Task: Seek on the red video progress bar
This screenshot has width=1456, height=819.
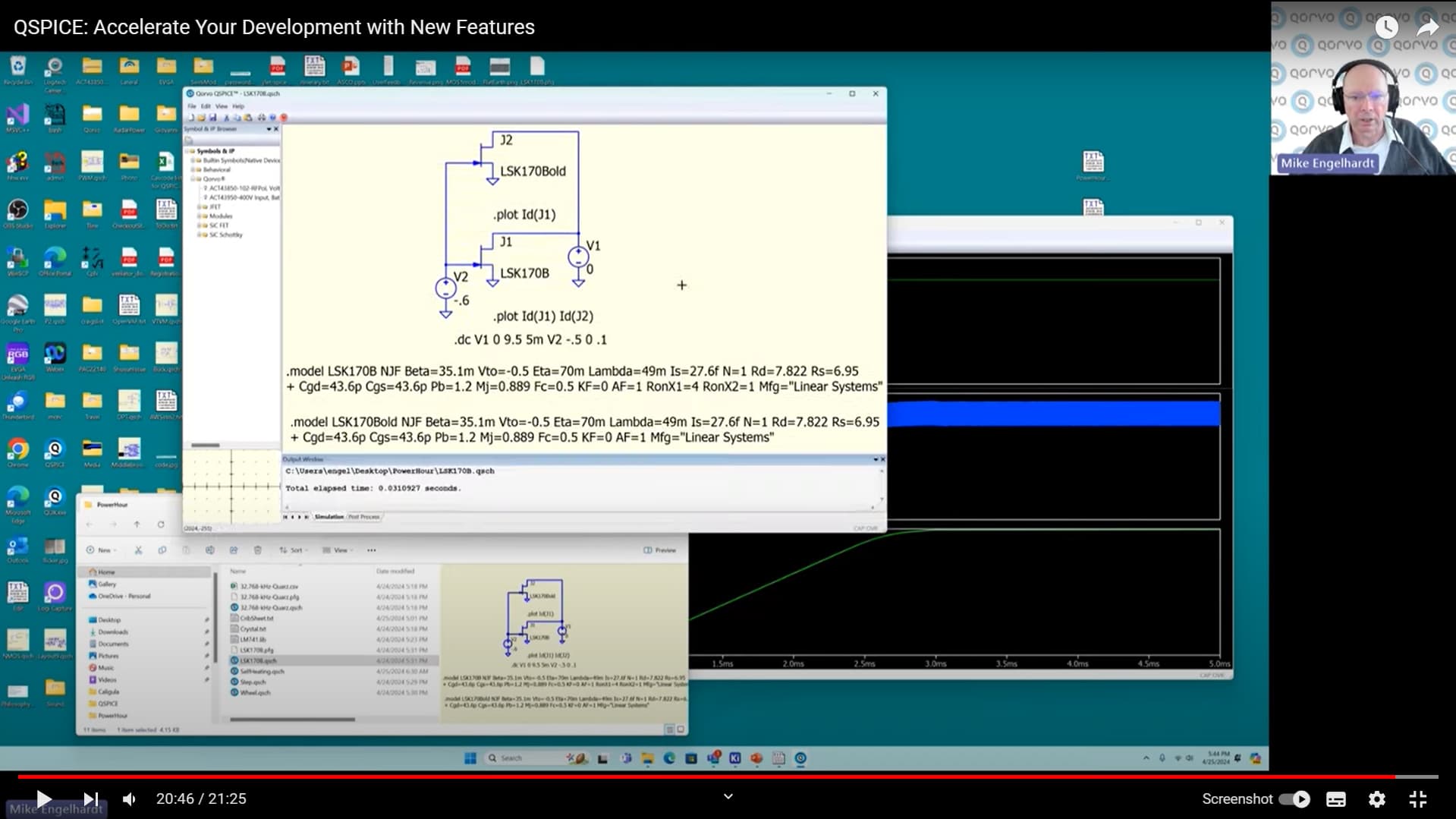Action: click(706, 776)
